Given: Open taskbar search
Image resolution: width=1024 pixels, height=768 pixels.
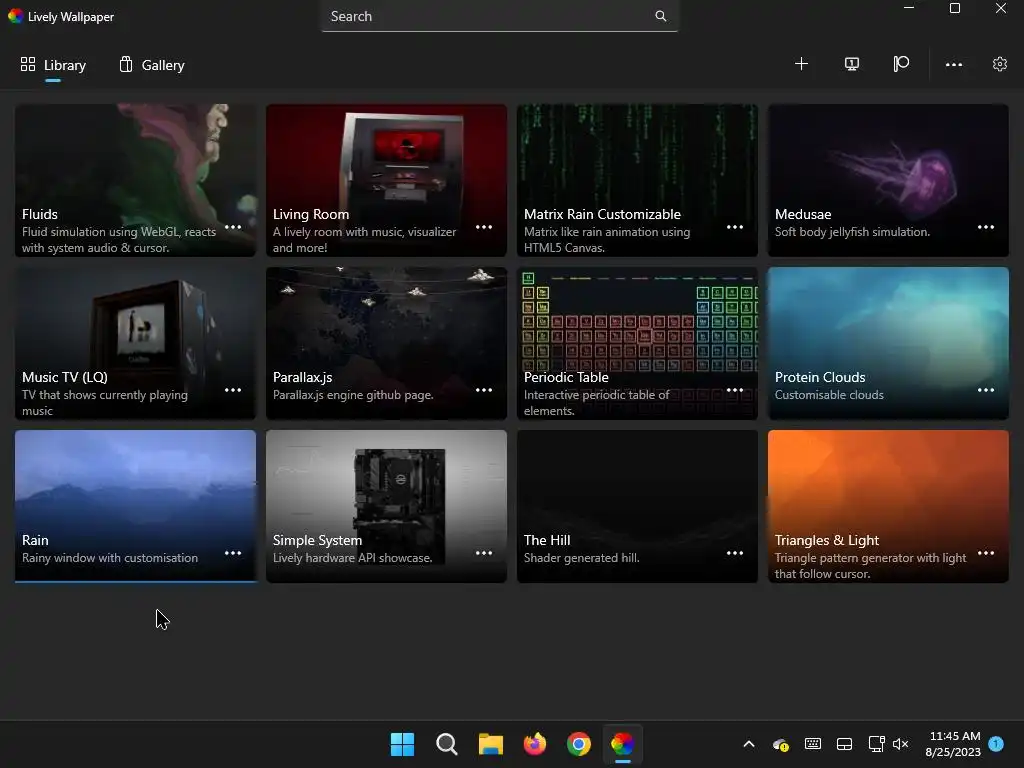Looking at the screenshot, I should [x=447, y=744].
